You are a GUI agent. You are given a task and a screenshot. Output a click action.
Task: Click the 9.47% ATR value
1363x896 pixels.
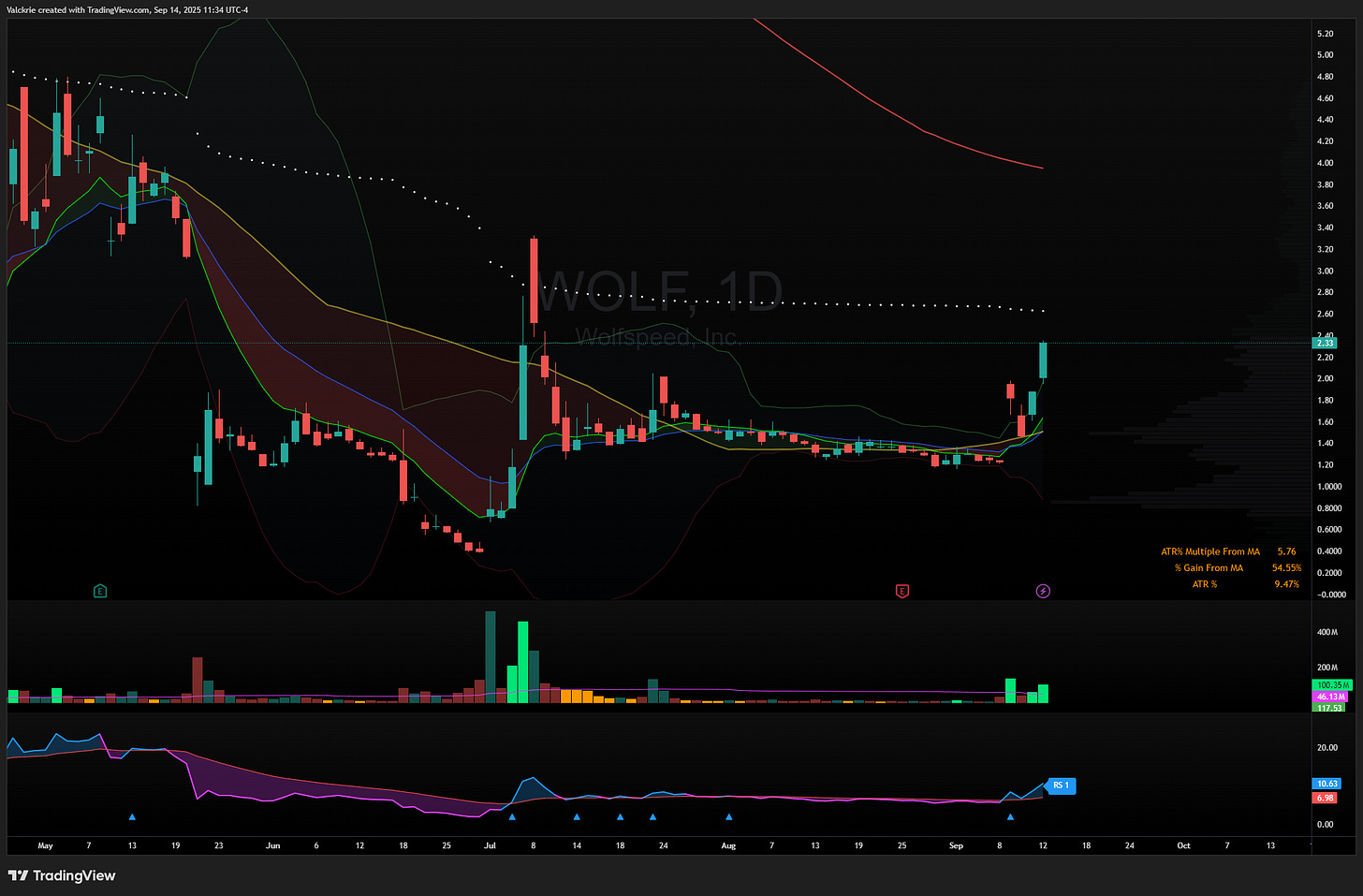pyautogui.click(x=1287, y=584)
